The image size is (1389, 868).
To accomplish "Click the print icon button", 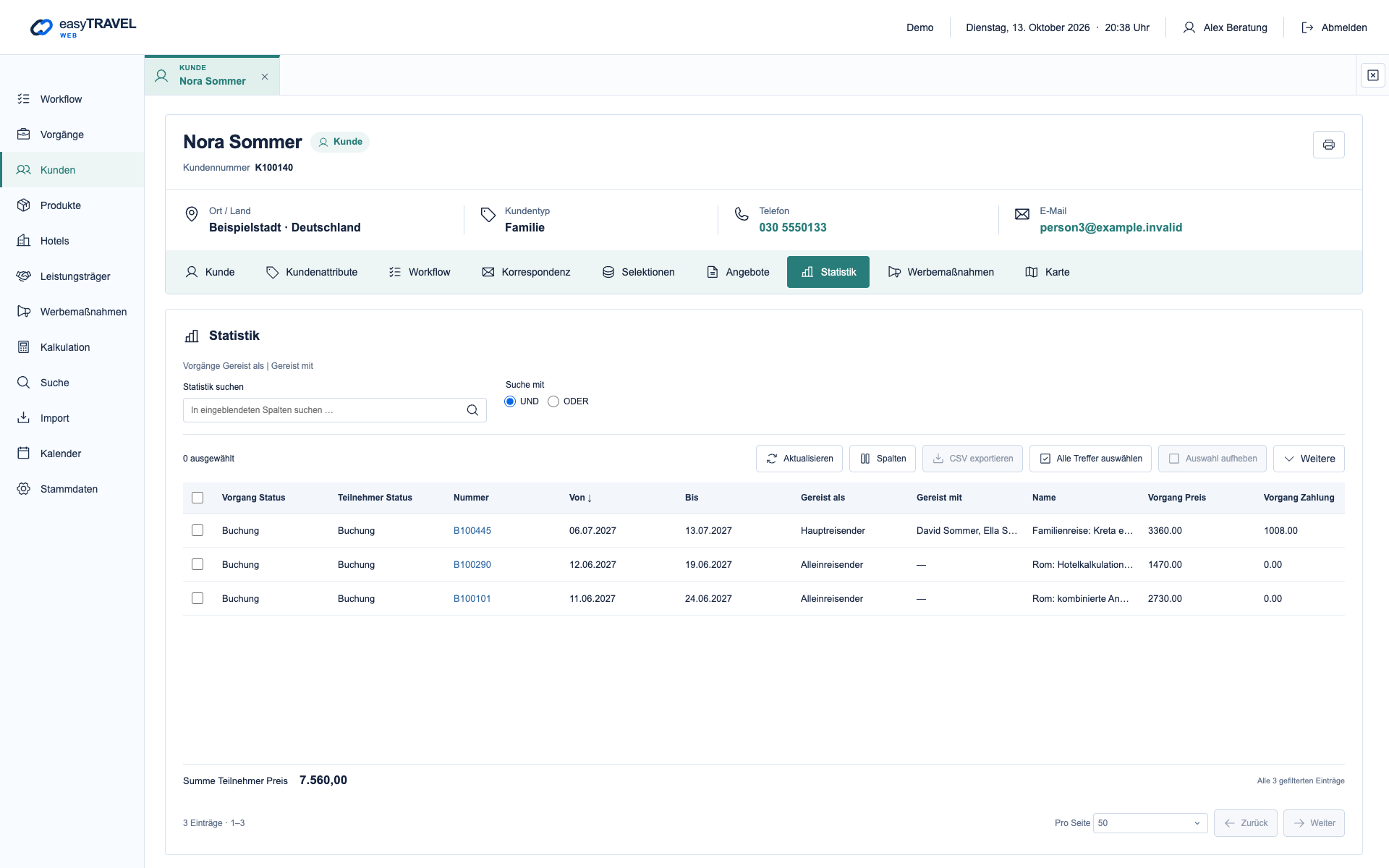I will click(1328, 145).
